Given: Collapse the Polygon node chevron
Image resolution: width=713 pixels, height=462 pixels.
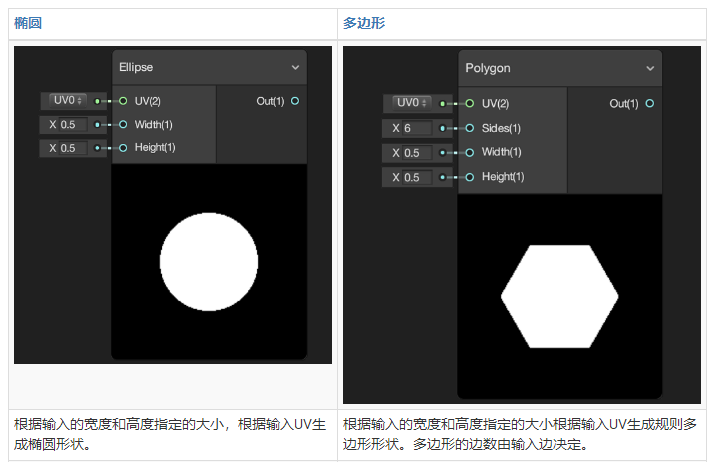Looking at the screenshot, I should [x=650, y=68].
